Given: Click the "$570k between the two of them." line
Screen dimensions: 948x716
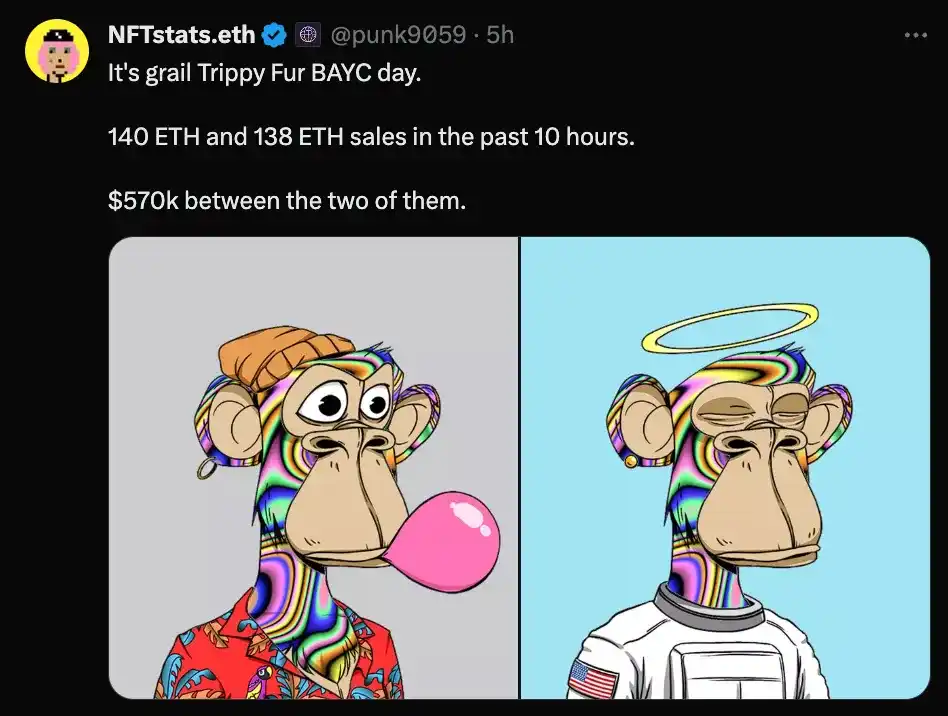Looking at the screenshot, I should [286, 200].
